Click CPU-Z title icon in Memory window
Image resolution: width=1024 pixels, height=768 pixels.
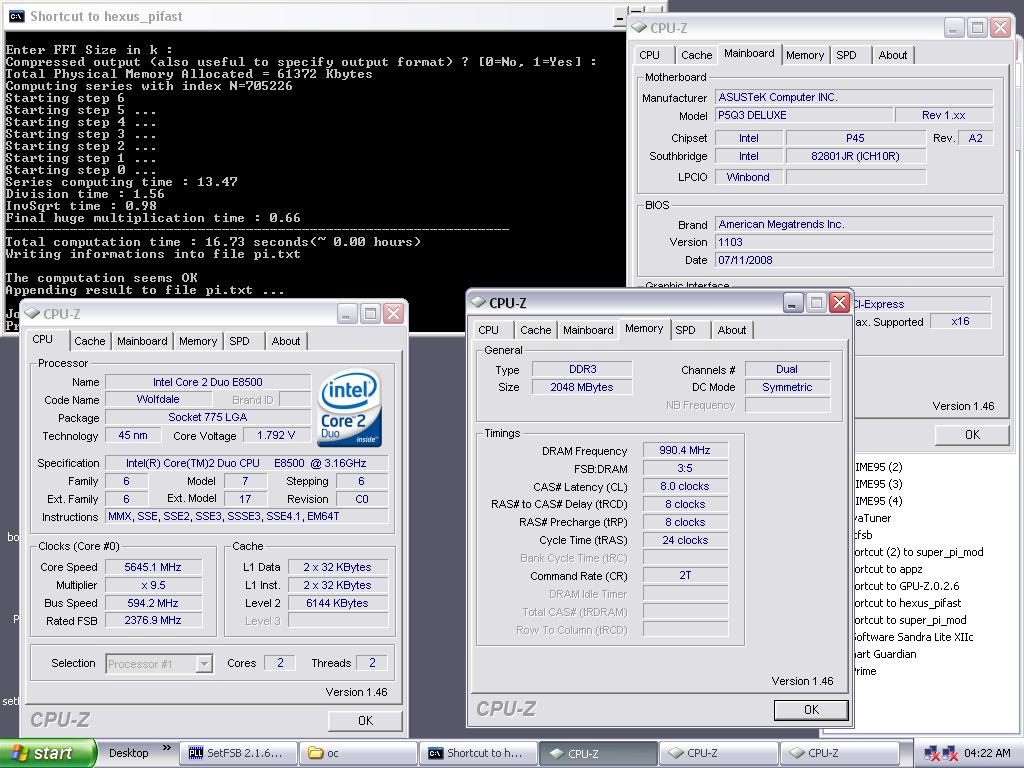tap(479, 303)
